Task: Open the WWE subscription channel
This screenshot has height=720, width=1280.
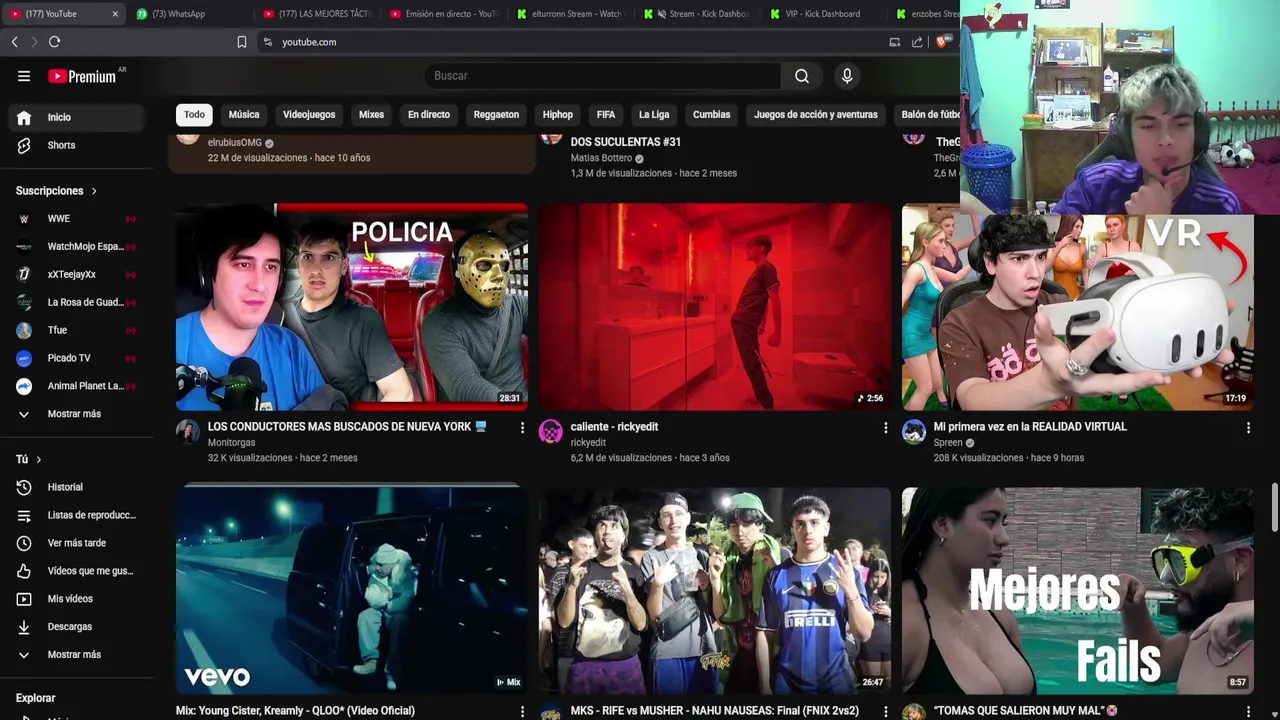Action: point(76,218)
